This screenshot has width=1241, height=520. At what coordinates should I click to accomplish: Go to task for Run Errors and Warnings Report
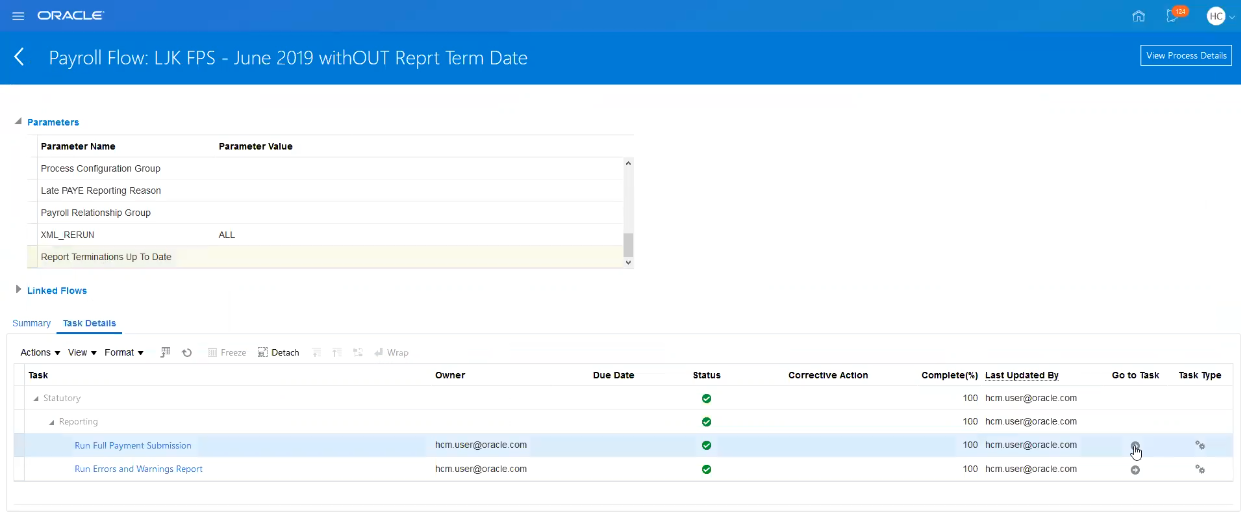(x=1135, y=470)
